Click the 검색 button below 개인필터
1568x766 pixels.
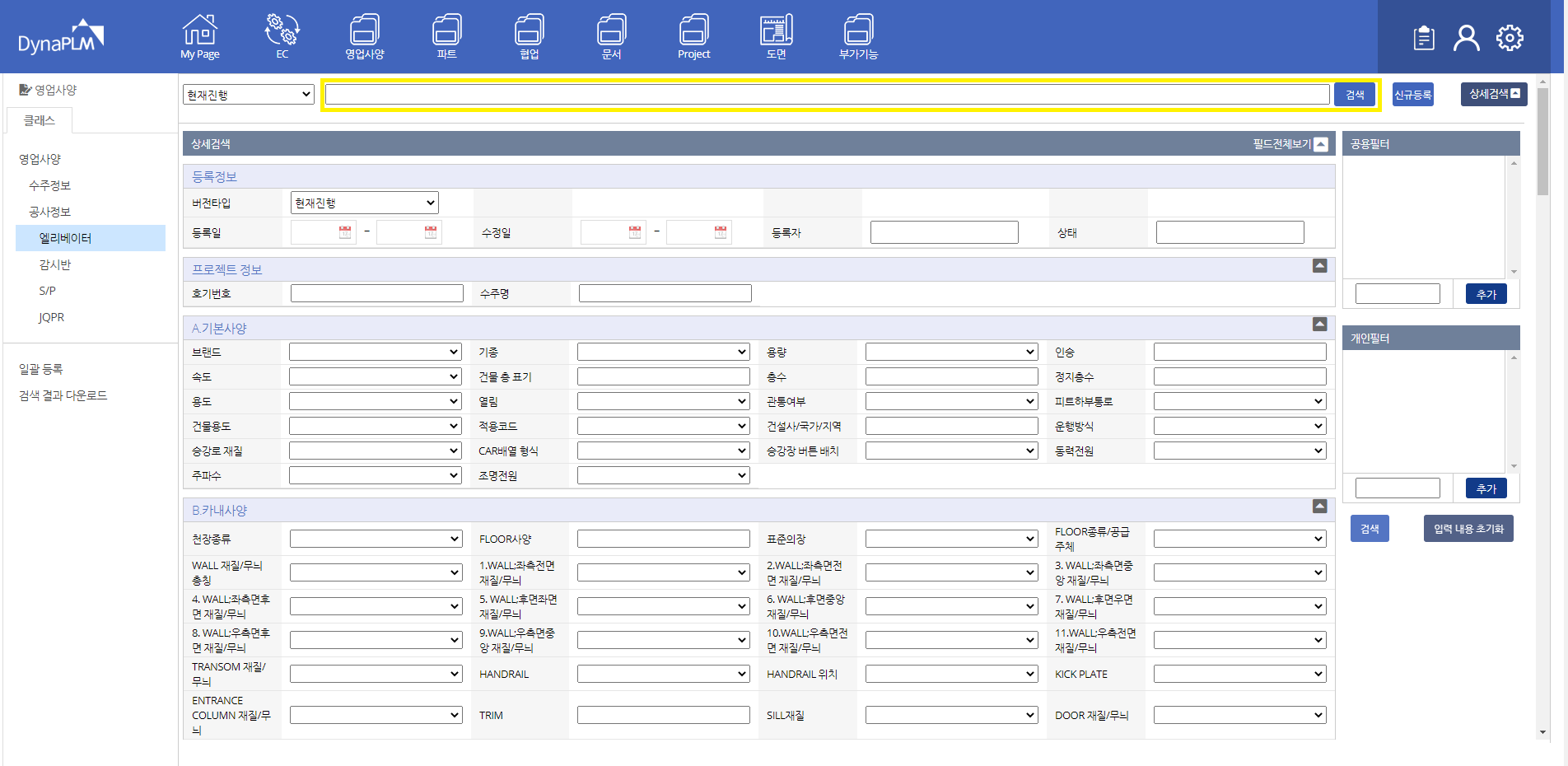[x=1370, y=529]
